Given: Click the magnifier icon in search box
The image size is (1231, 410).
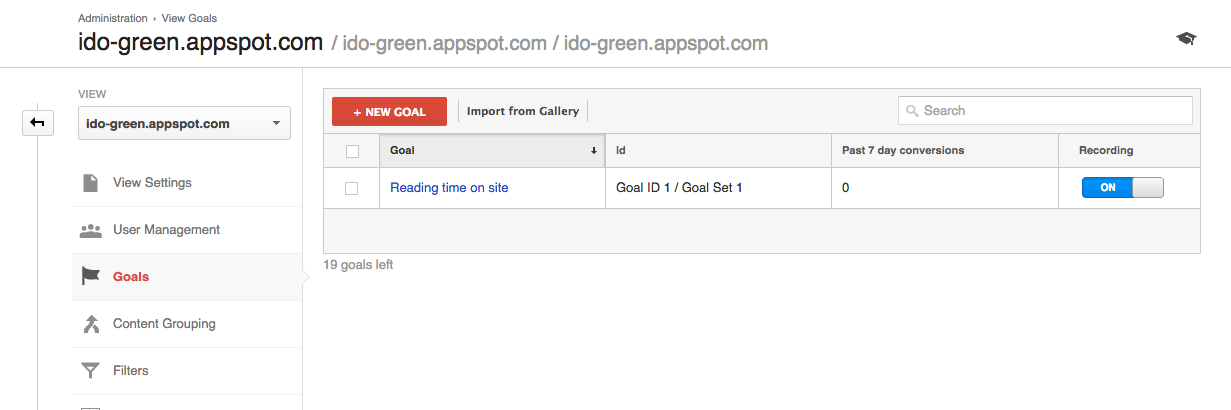Looking at the screenshot, I should [912, 111].
